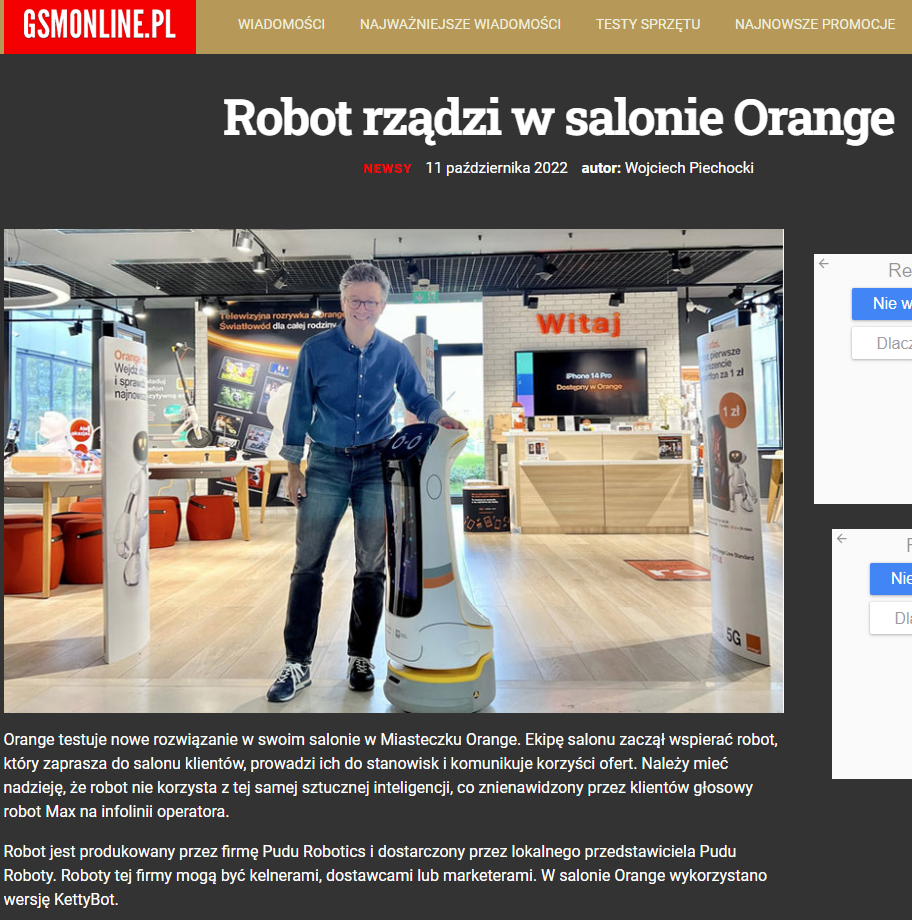Click back arrow in upper ad panel
The image size is (912, 920).
pos(824,264)
